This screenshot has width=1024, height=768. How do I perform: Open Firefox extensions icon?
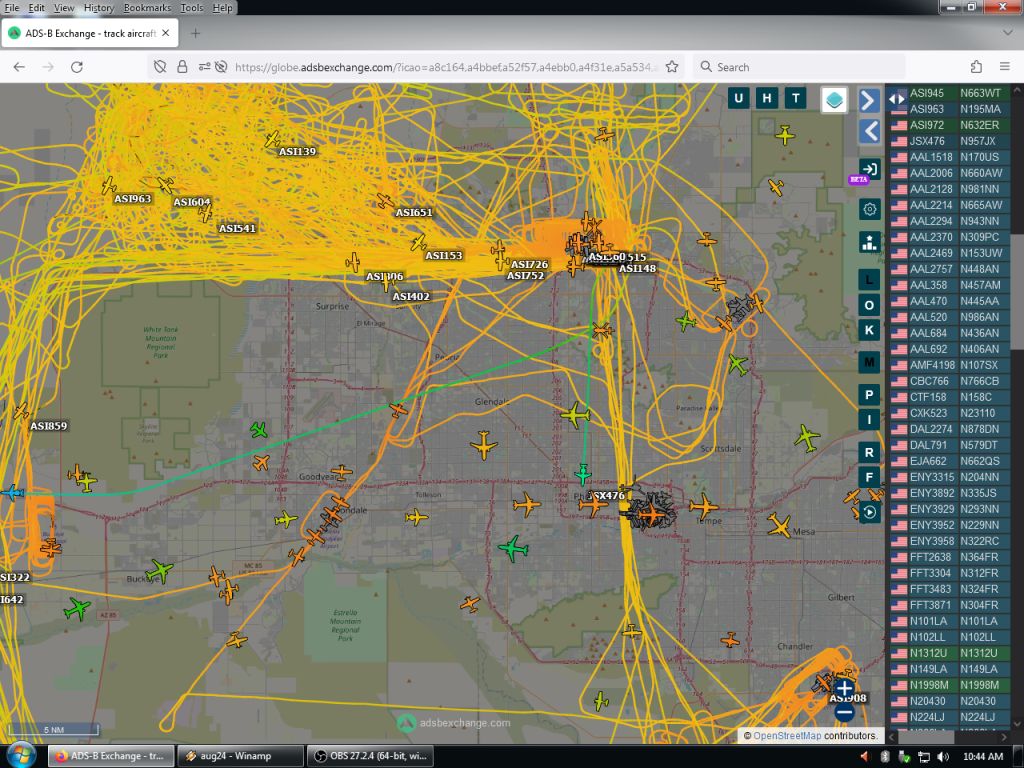point(976,67)
